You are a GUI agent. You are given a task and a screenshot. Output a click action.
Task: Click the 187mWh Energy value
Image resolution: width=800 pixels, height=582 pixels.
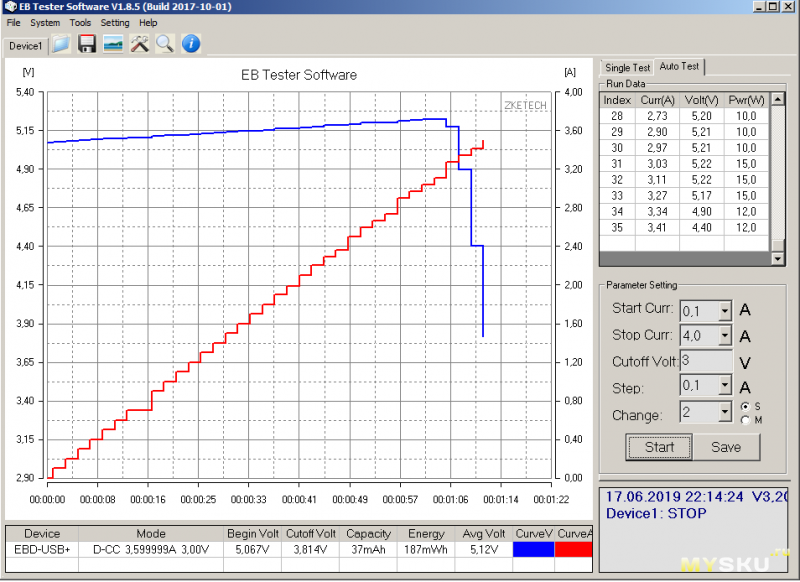click(x=426, y=549)
